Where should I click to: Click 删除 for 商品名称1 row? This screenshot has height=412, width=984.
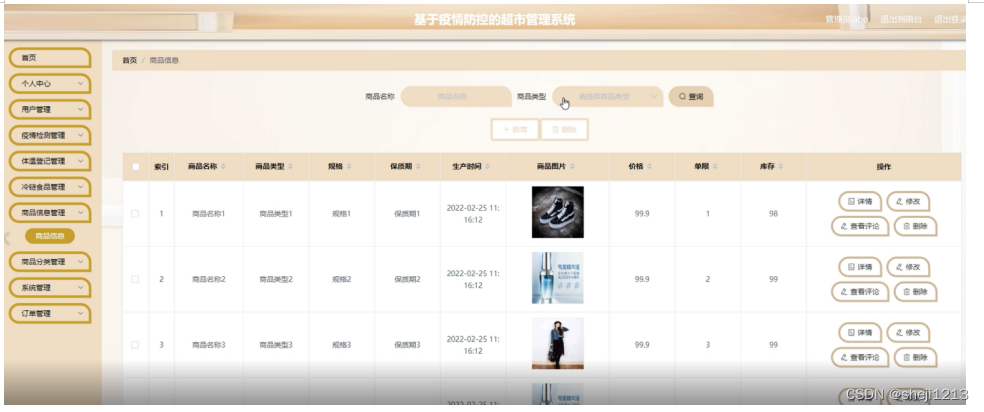click(916, 226)
